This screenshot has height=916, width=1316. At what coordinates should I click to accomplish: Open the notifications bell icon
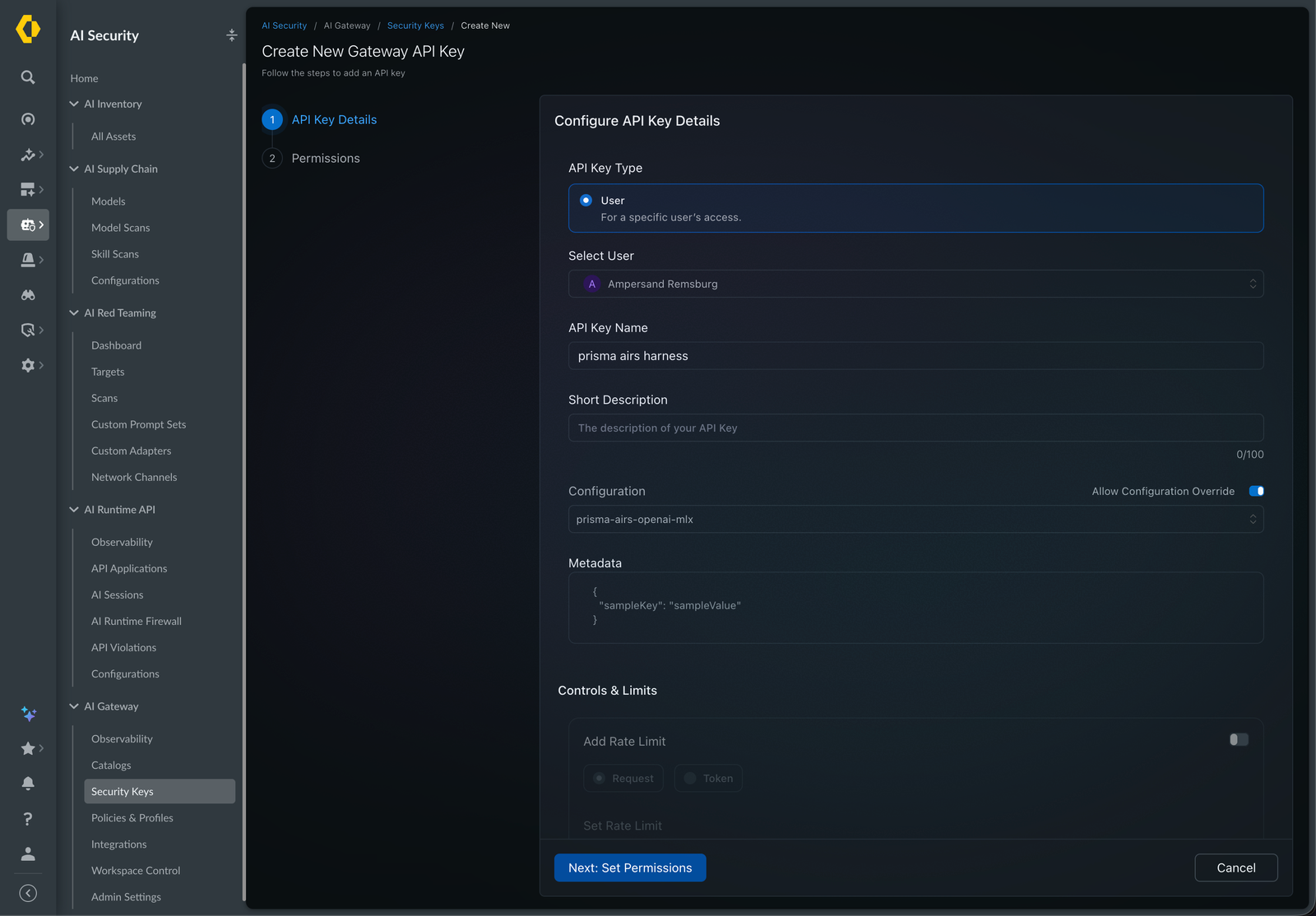point(28,784)
